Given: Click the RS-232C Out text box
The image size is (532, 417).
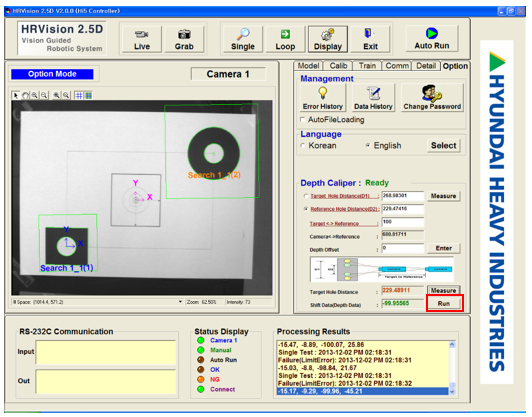Looking at the screenshot, I should point(106,382).
